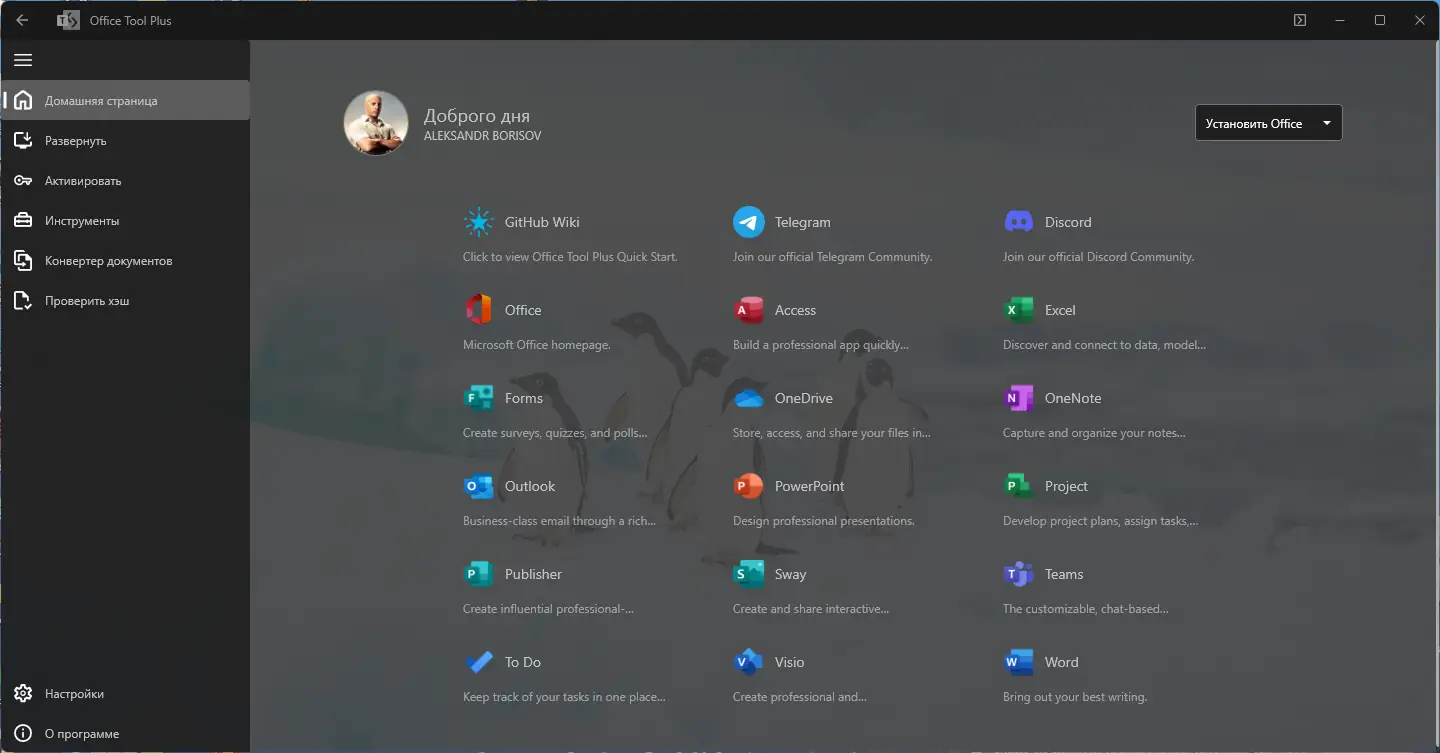Open the Домашняя страница menu item
The image size is (1440, 753).
click(125, 100)
